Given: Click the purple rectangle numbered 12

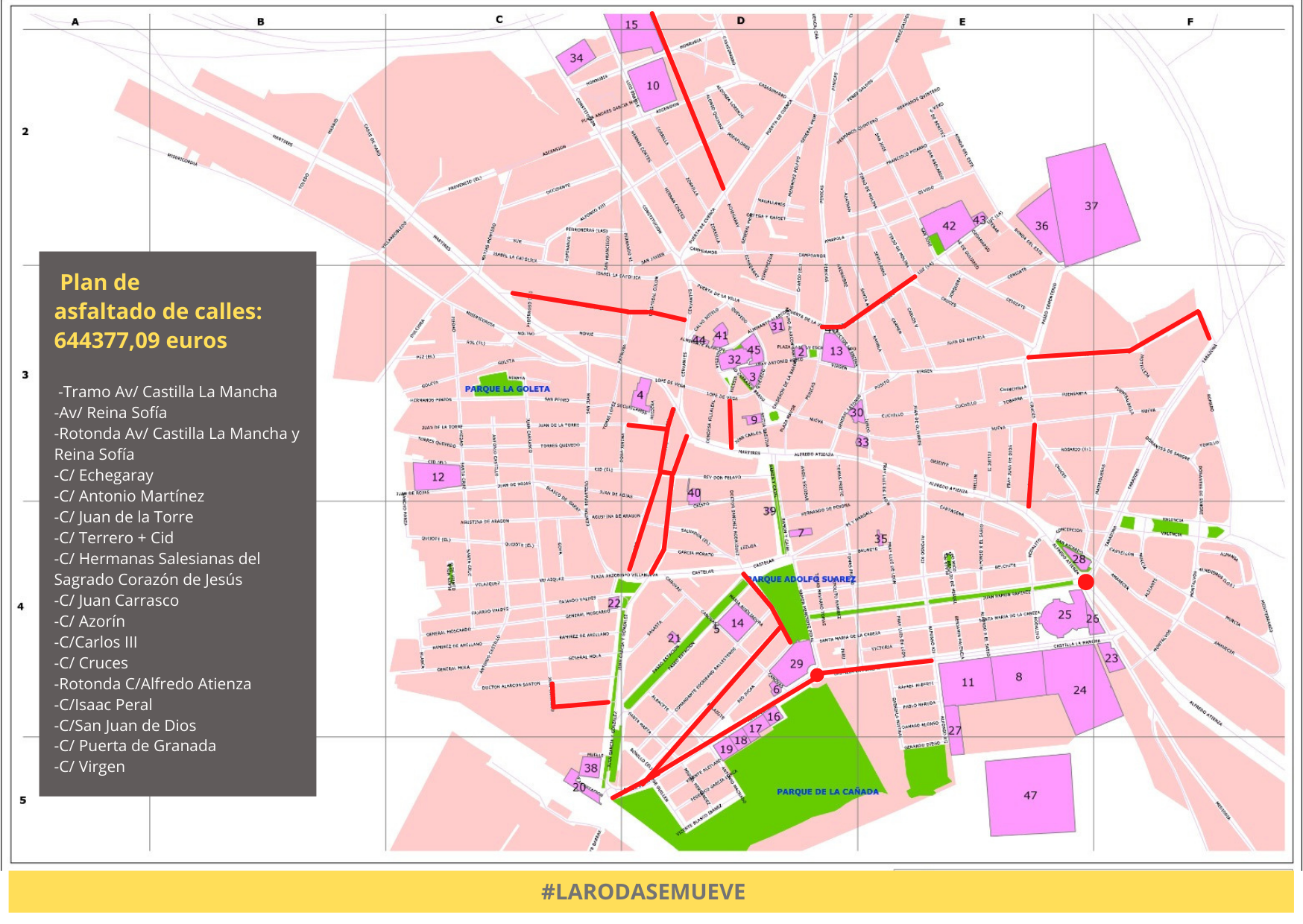Looking at the screenshot, I should pyautogui.click(x=438, y=477).
